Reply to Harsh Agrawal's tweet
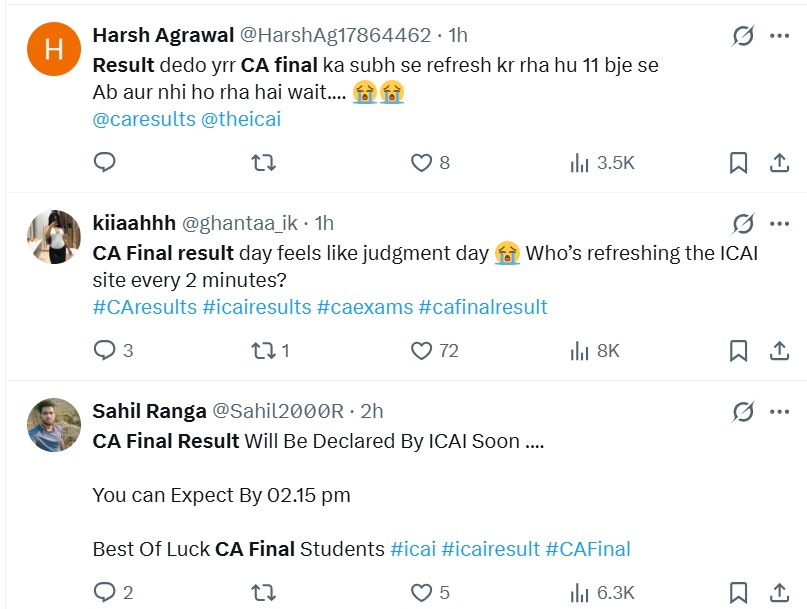 104,163
